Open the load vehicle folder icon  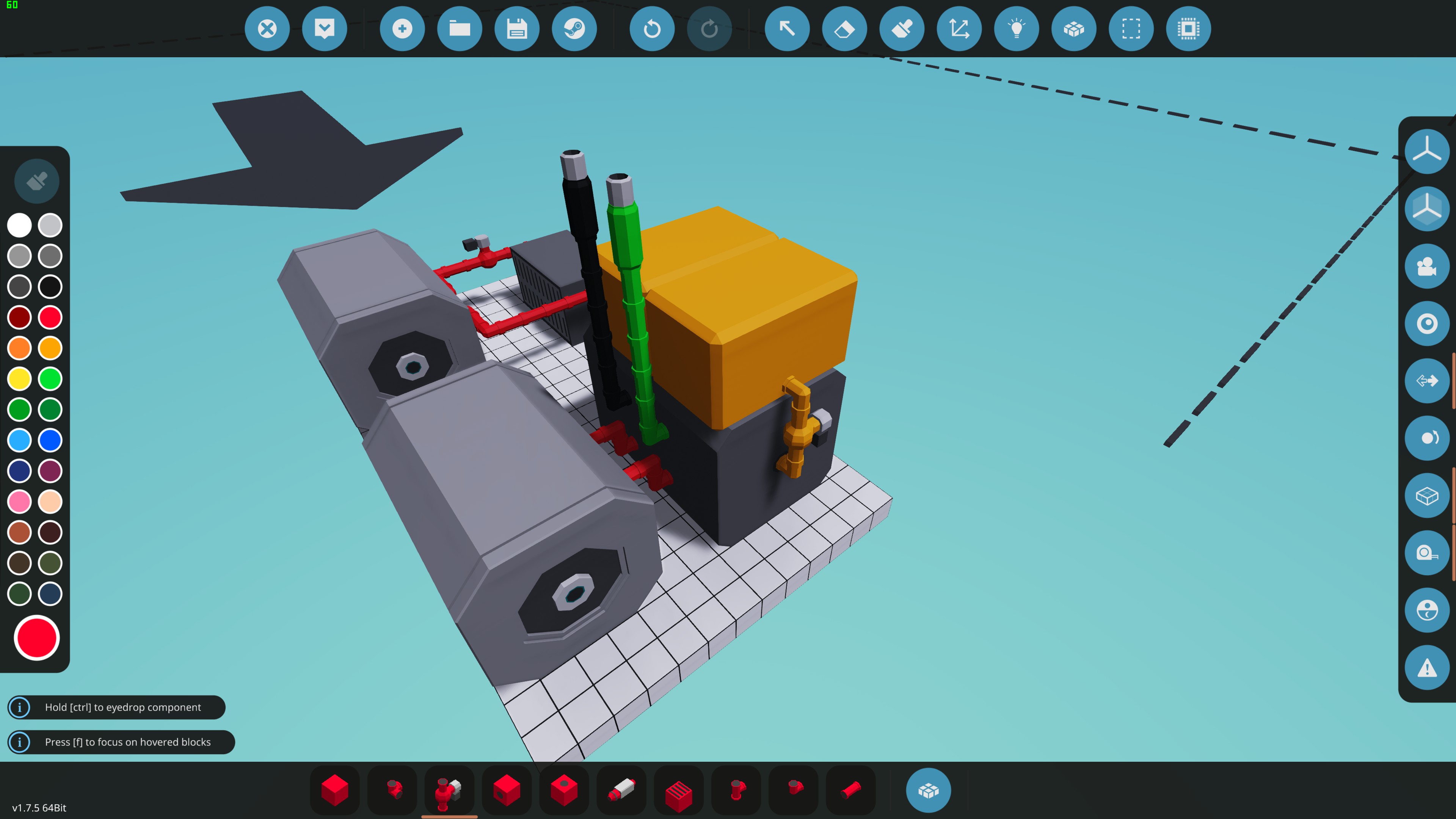click(x=460, y=29)
